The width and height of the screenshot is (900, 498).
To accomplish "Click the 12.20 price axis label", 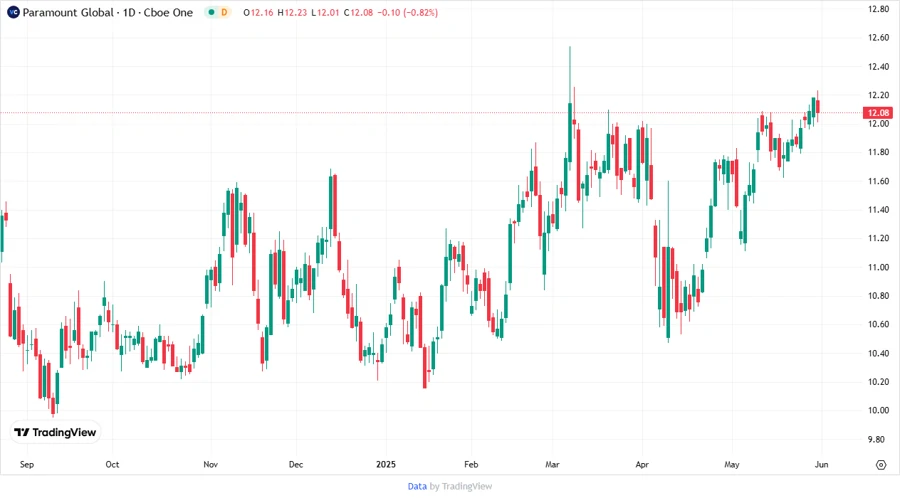I will (878, 95).
